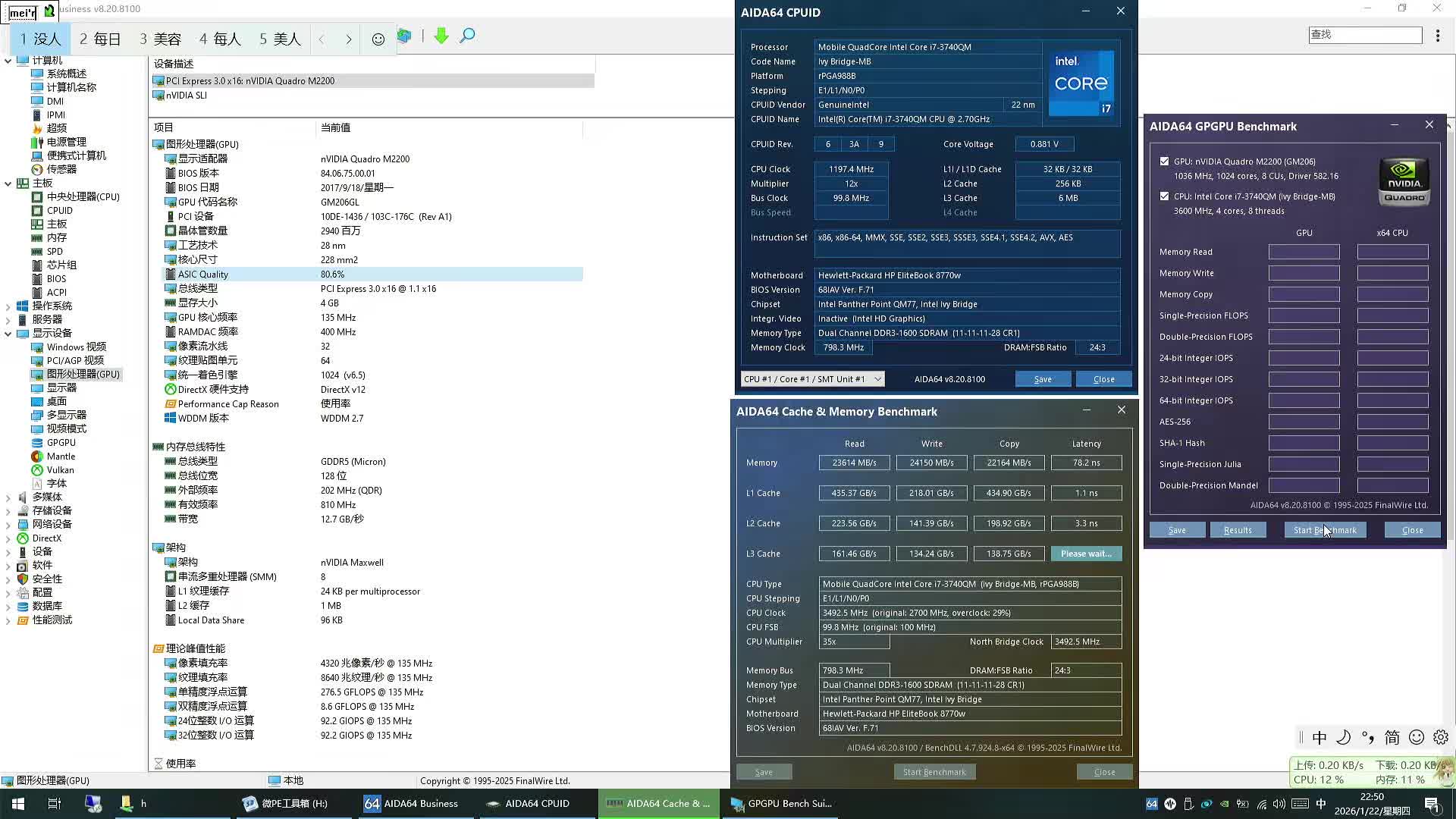Click the Results button in GPGPU Benchmark

[1238, 529]
